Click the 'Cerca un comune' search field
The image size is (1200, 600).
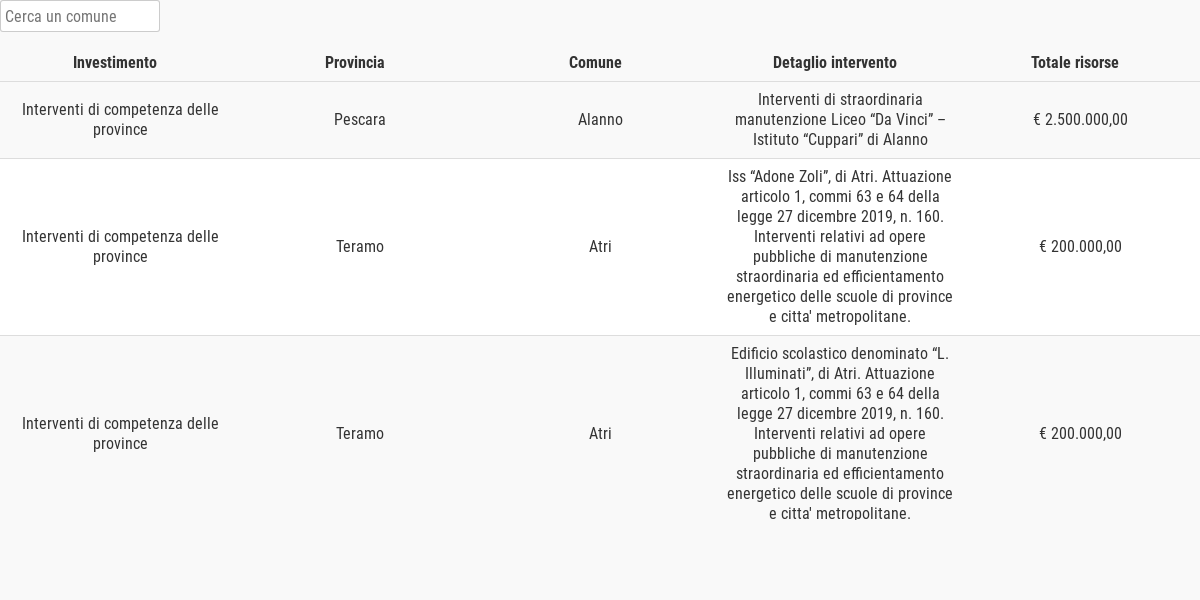[x=80, y=16]
